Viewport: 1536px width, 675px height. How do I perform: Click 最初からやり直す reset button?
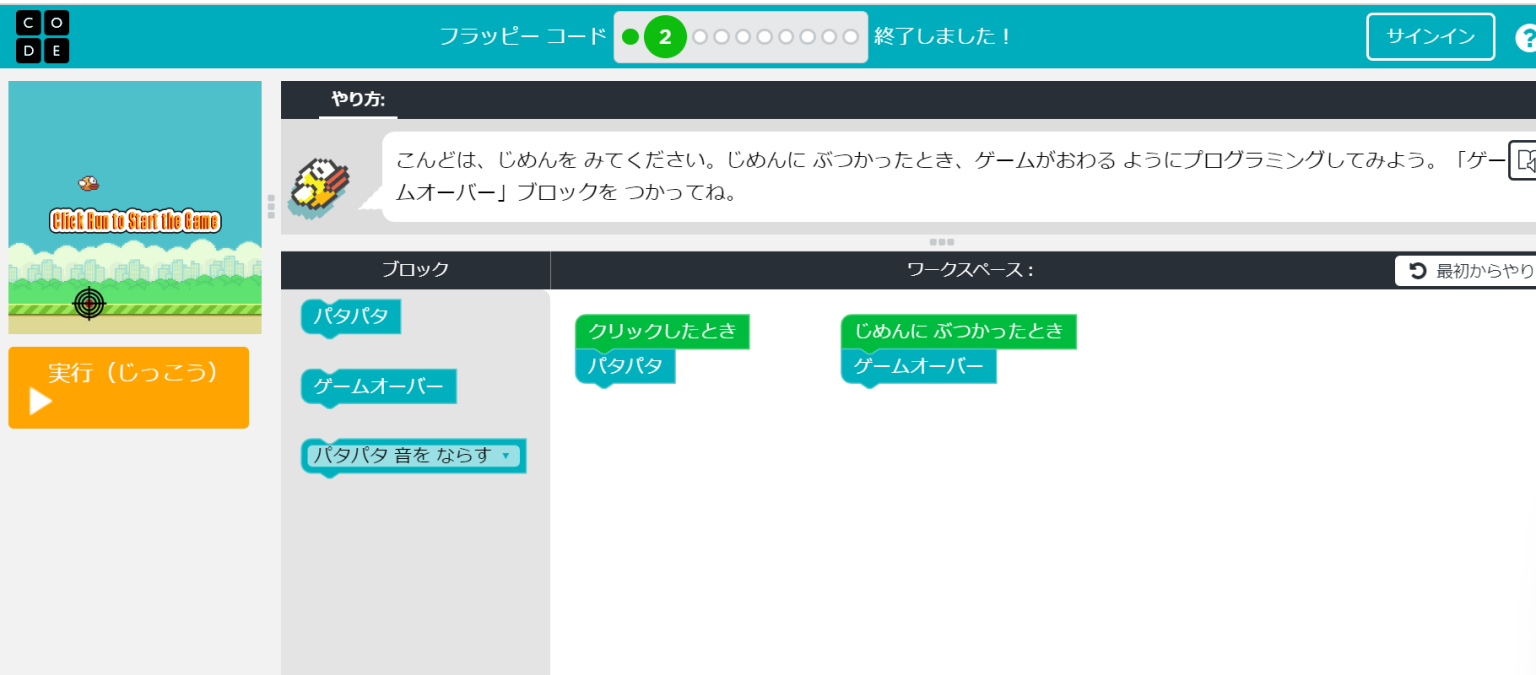click(x=1467, y=271)
